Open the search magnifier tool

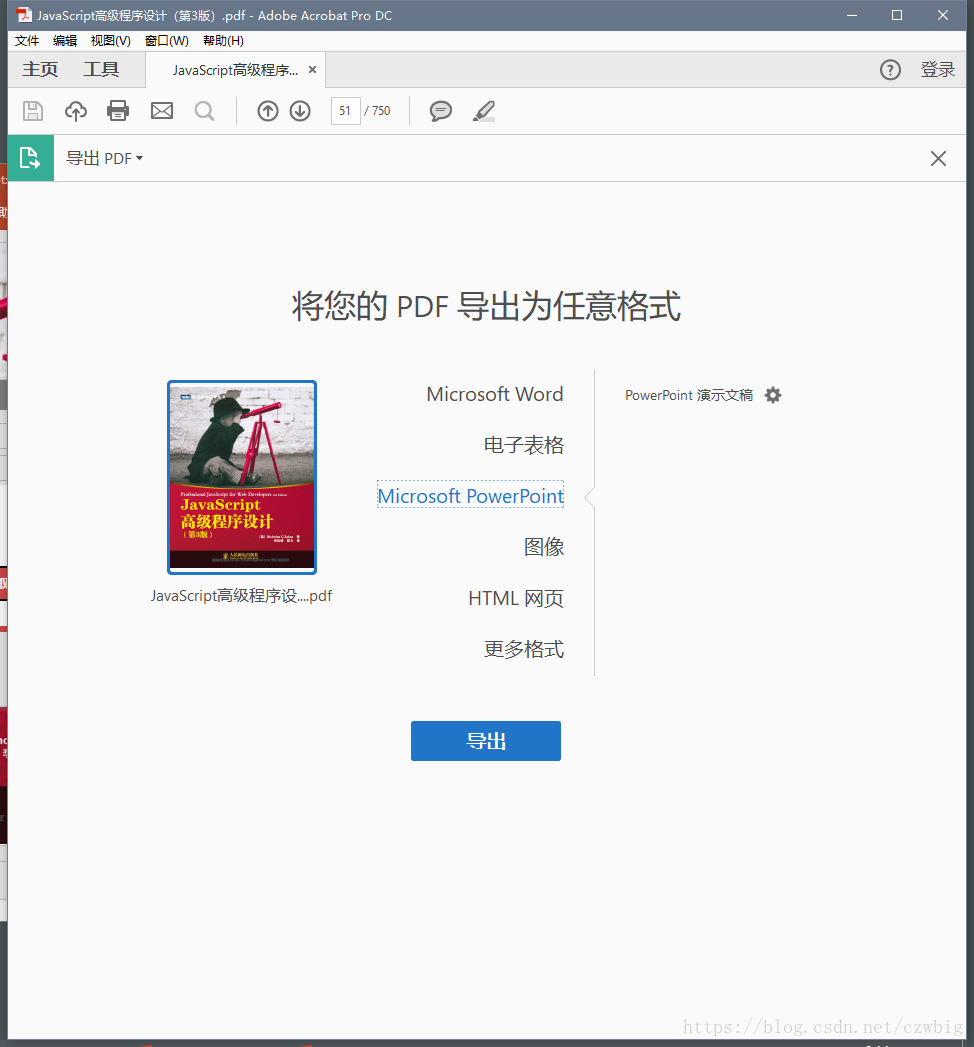coord(204,111)
